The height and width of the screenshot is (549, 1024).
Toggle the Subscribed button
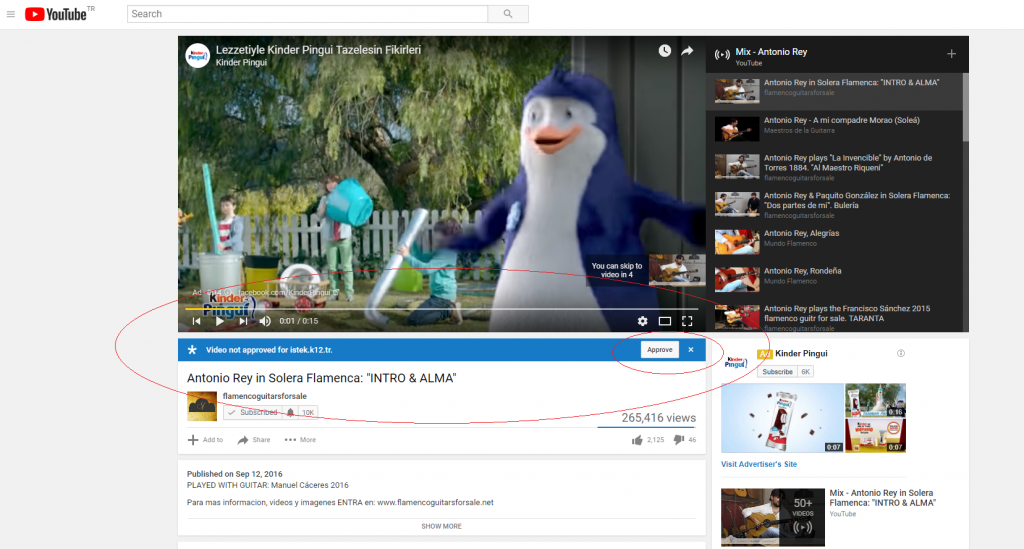253,413
